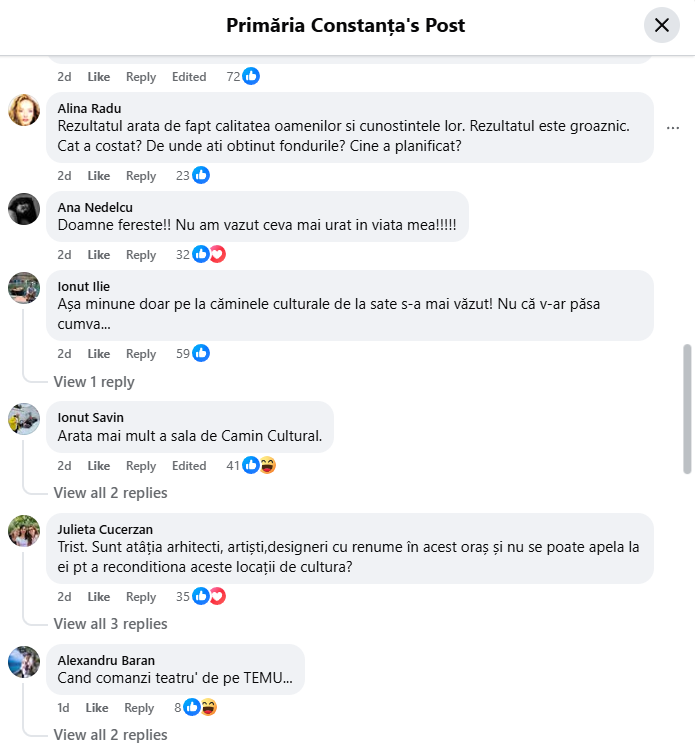Open reactions on Julieta Cucerzan's comment

click(209, 596)
